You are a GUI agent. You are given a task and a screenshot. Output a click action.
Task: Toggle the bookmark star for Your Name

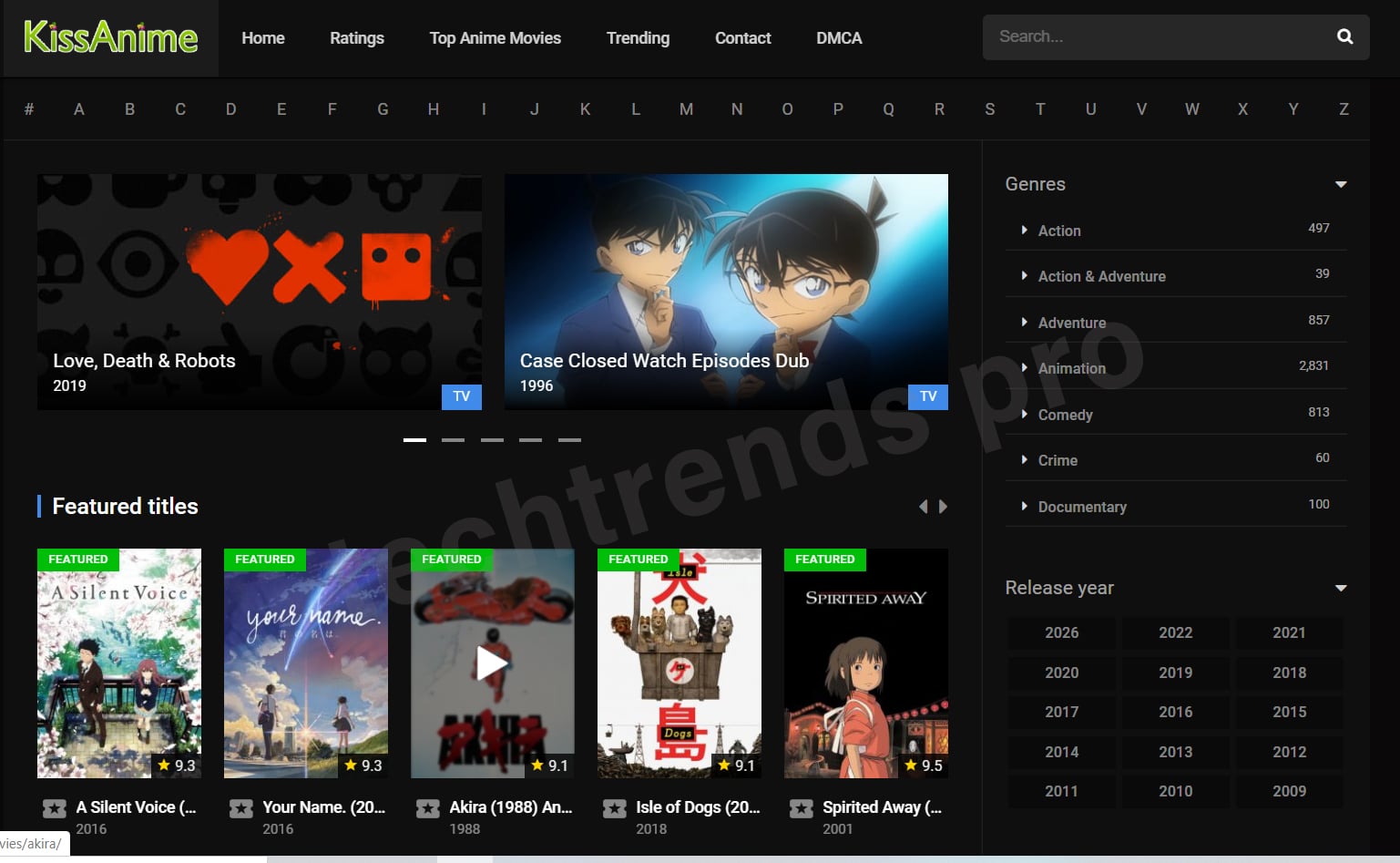[240, 808]
